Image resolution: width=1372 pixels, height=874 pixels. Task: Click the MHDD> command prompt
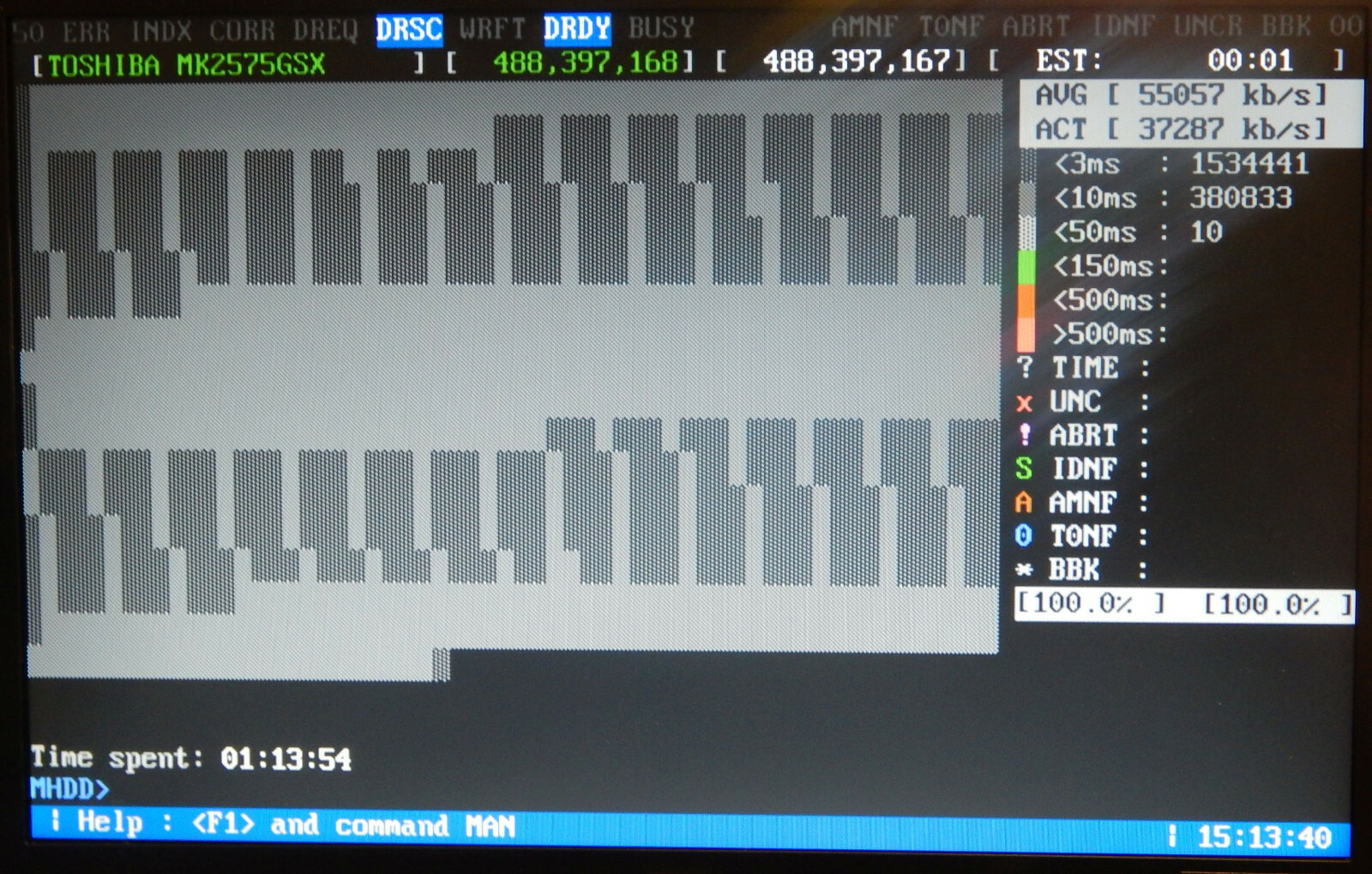(x=69, y=788)
